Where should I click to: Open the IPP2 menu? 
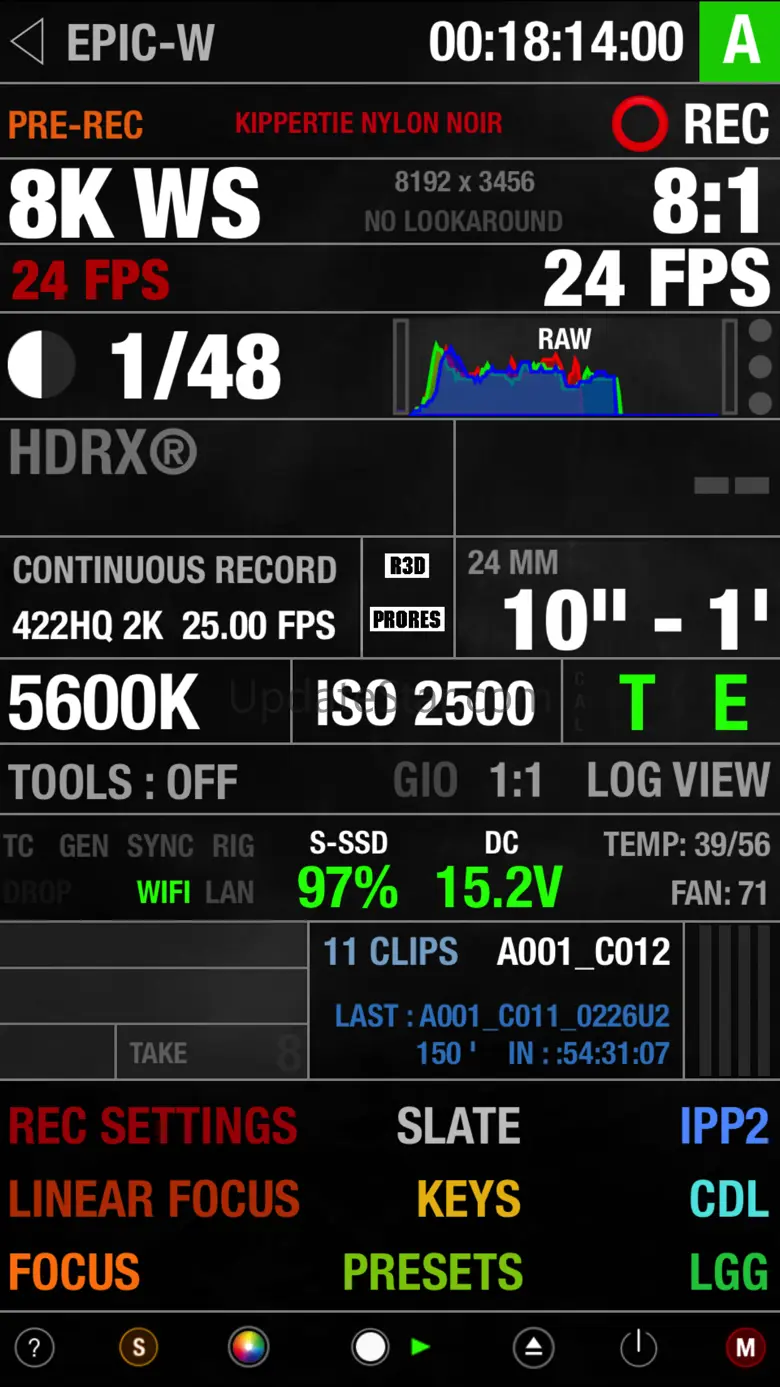click(724, 1126)
